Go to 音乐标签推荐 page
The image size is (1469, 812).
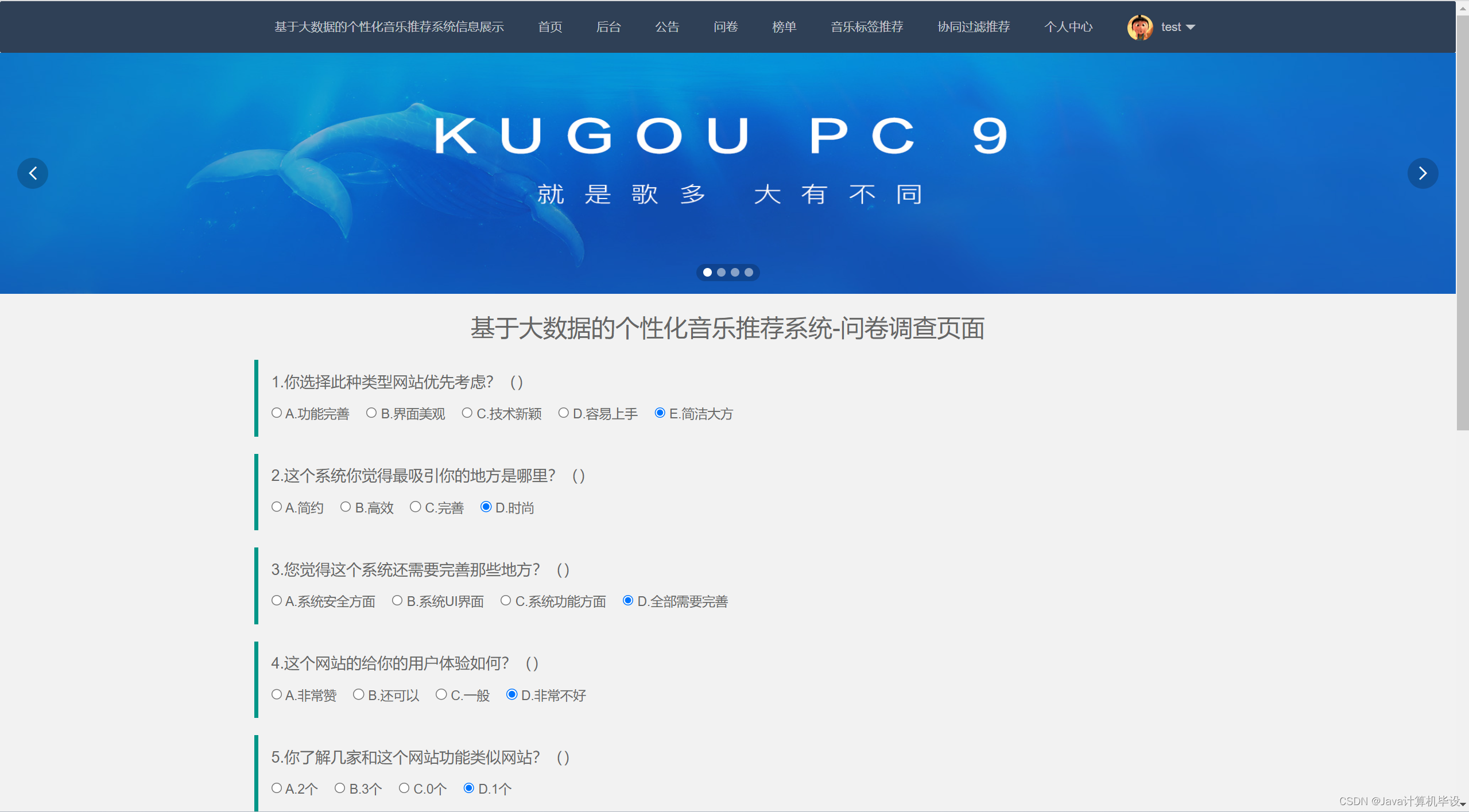point(866,27)
